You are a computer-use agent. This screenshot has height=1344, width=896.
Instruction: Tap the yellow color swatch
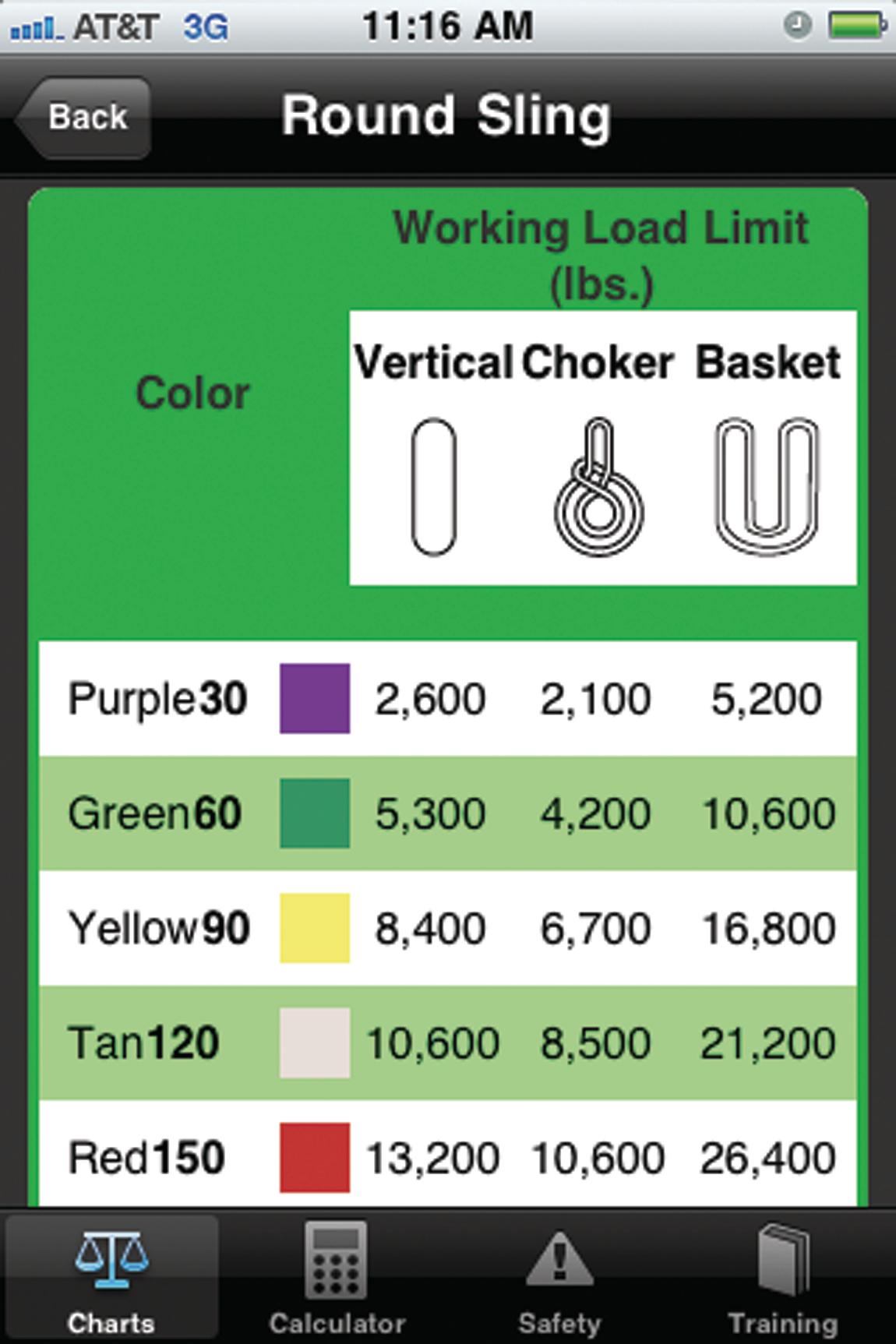(x=315, y=927)
